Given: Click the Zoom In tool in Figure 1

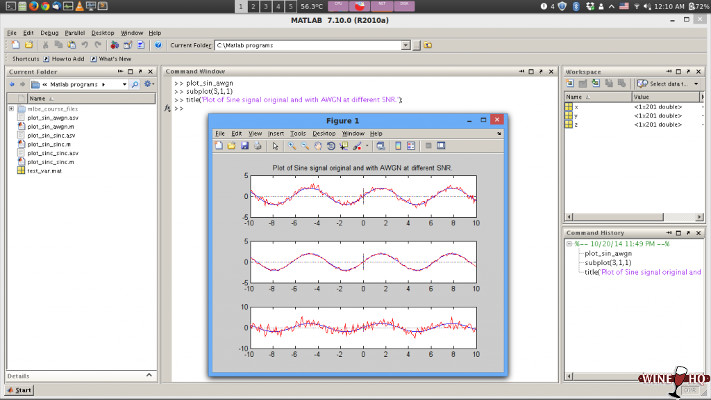Looking at the screenshot, I should point(292,146).
